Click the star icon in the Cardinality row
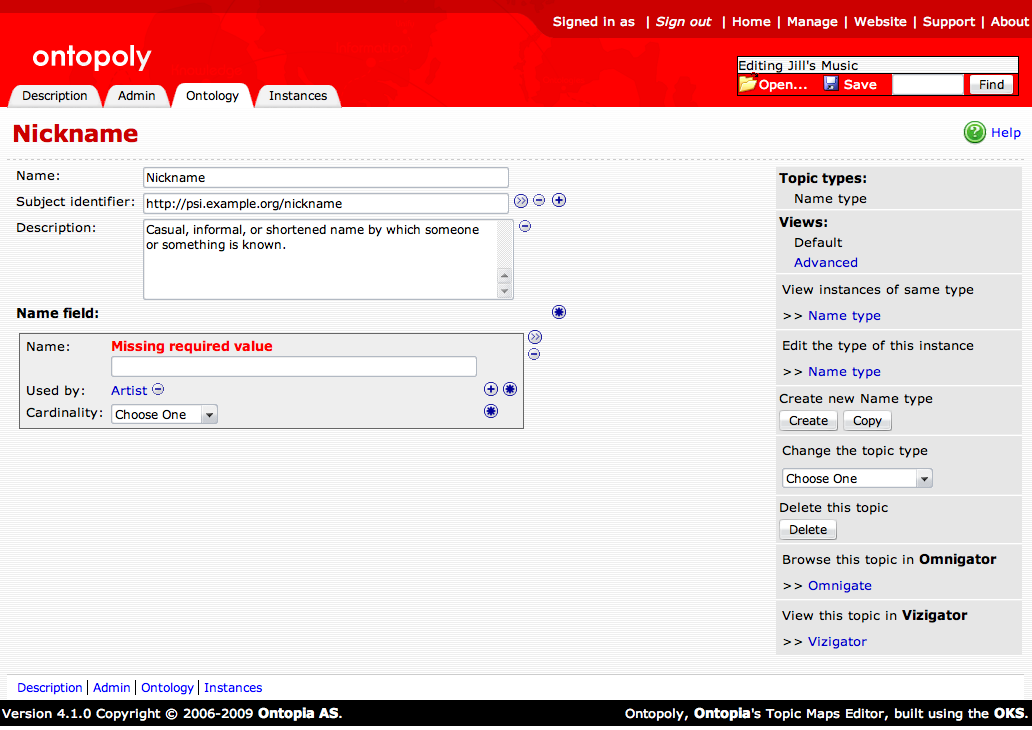Image resolution: width=1032 pixels, height=730 pixels. coord(491,411)
